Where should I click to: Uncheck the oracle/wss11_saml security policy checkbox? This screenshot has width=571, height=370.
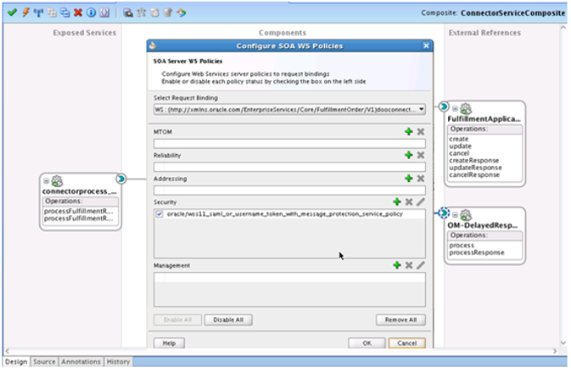[x=160, y=214]
